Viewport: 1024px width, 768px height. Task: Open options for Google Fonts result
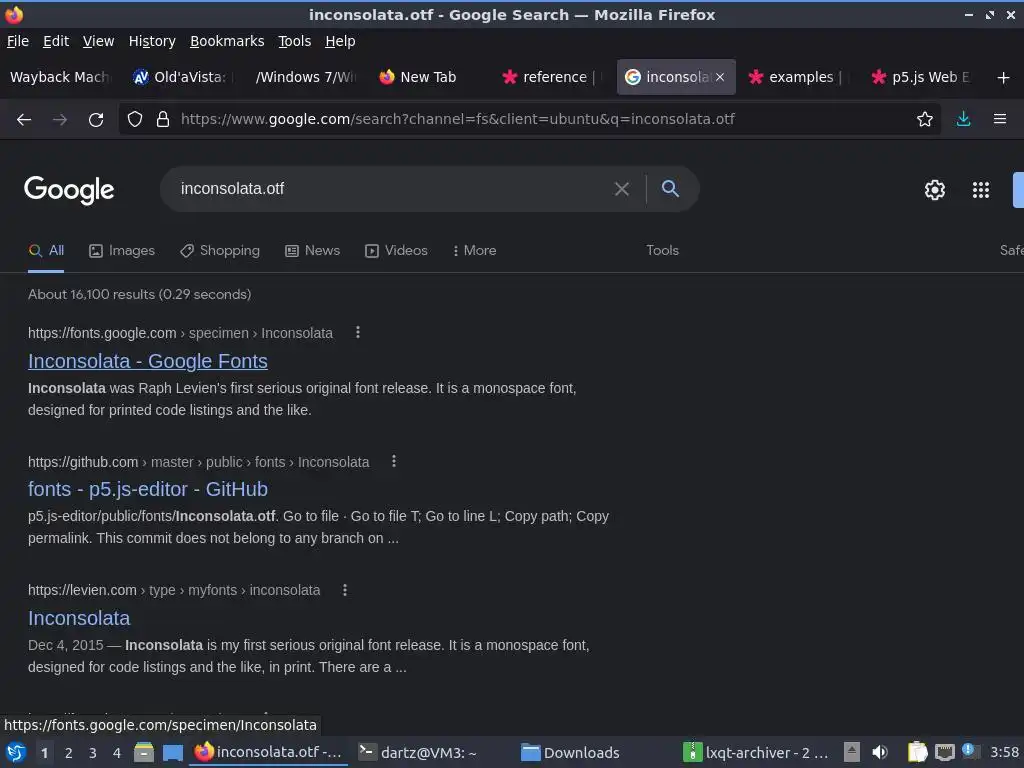pos(357,332)
